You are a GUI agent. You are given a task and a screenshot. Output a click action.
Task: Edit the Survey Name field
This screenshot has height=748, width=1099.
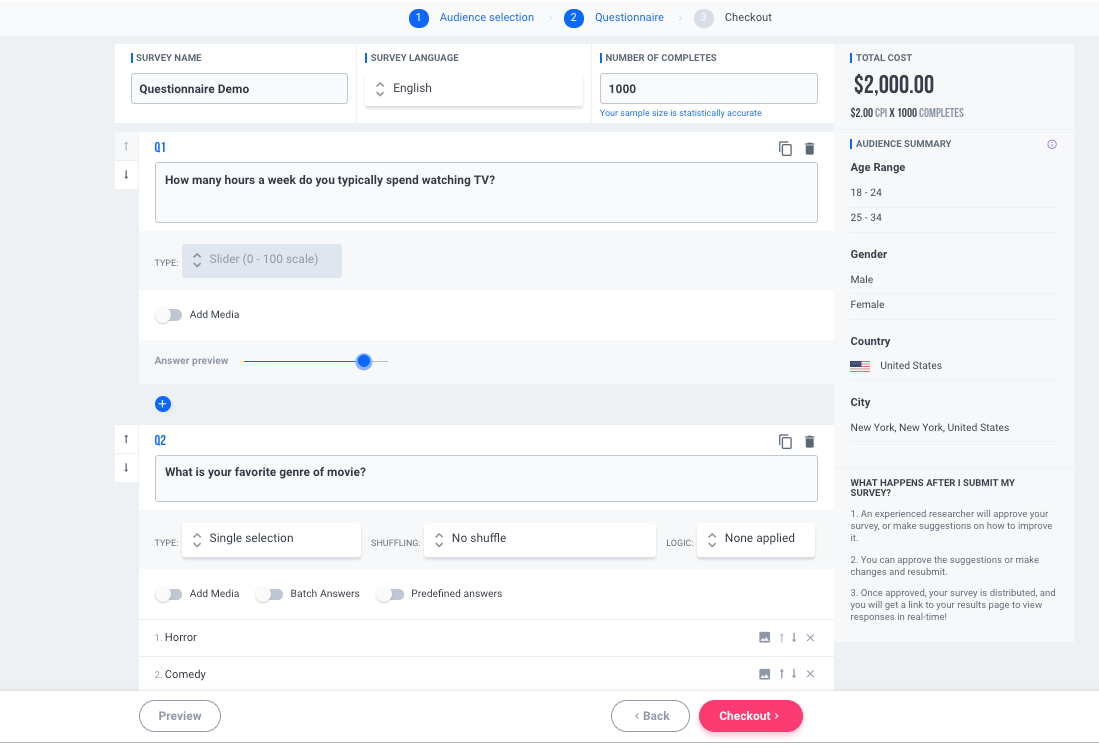point(239,89)
